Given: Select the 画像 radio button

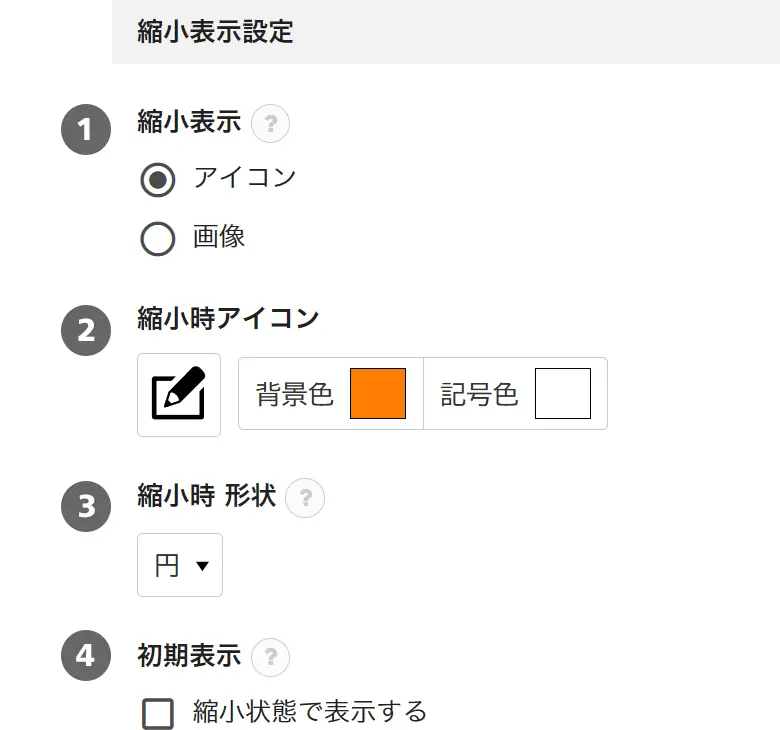Looking at the screenshot, I should coord(158,238).
